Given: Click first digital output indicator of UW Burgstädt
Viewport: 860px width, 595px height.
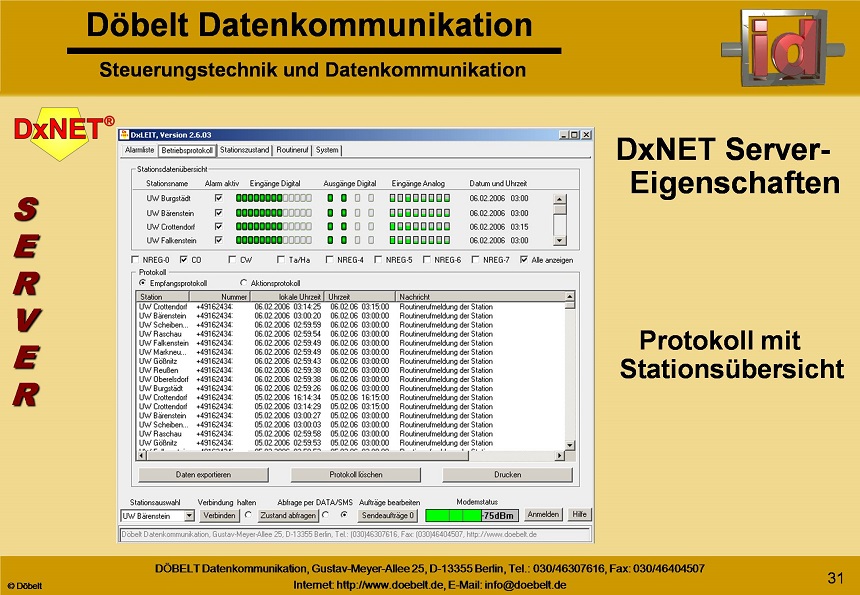Looking at the screenshot, I should point(330,198).
